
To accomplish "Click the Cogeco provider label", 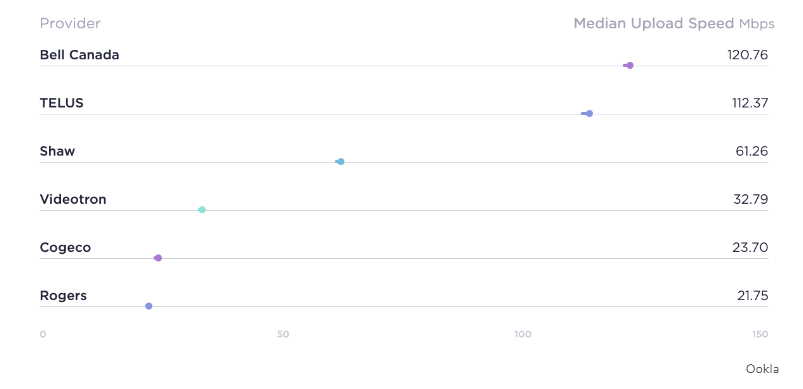I will (66, 247).
